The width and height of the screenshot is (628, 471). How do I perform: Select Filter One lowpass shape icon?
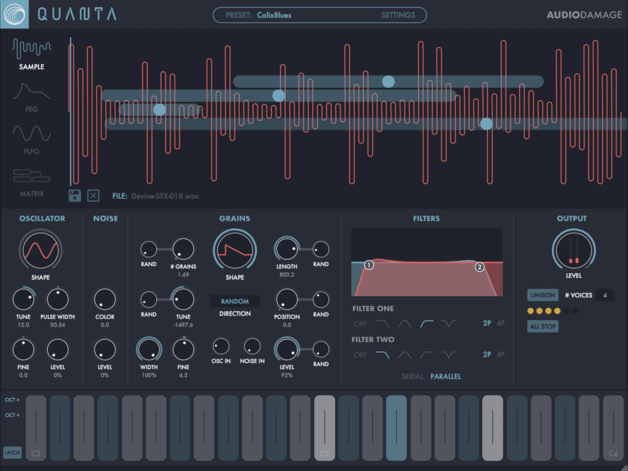pos(382,323)
